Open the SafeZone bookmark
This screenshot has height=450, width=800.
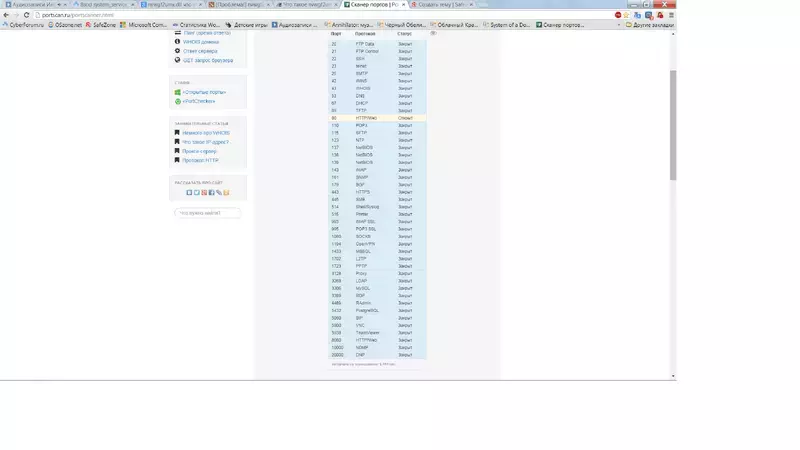pyautogui.click(x=101, y=24)
